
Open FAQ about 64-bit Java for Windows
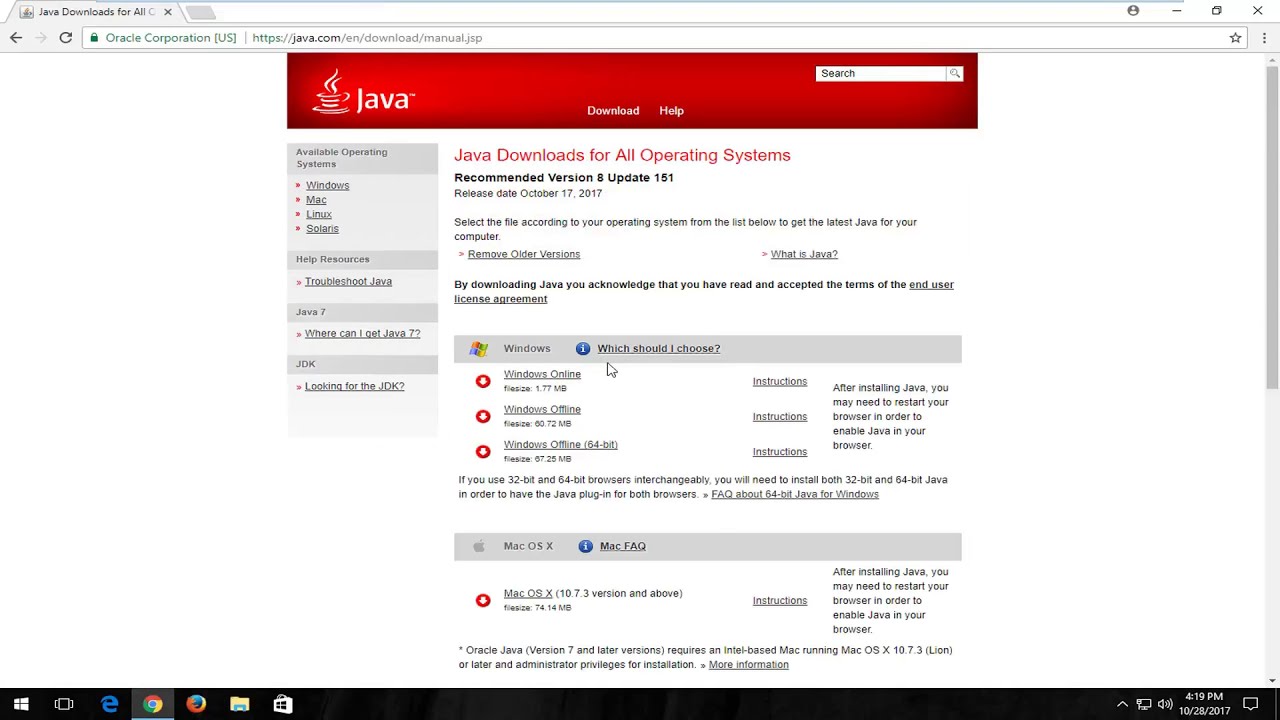[795, 494]
